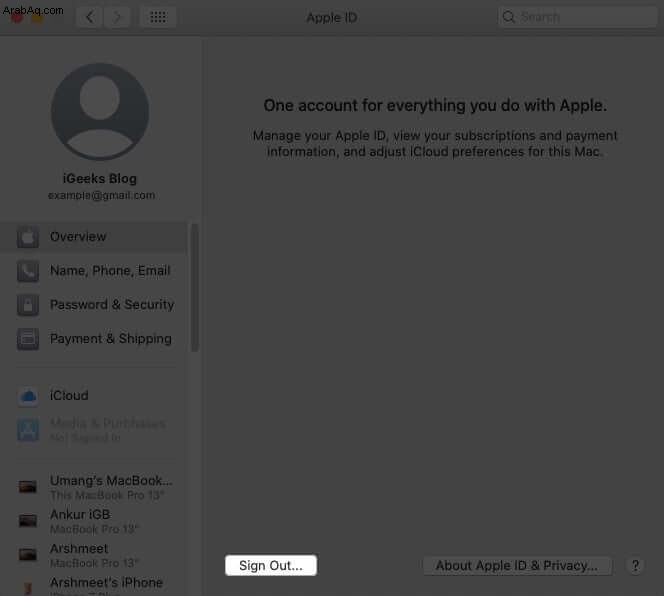The width and height of the screenshot is (664, 596).
Task: Open help with question mark button
Action: [x=635, y=566]
